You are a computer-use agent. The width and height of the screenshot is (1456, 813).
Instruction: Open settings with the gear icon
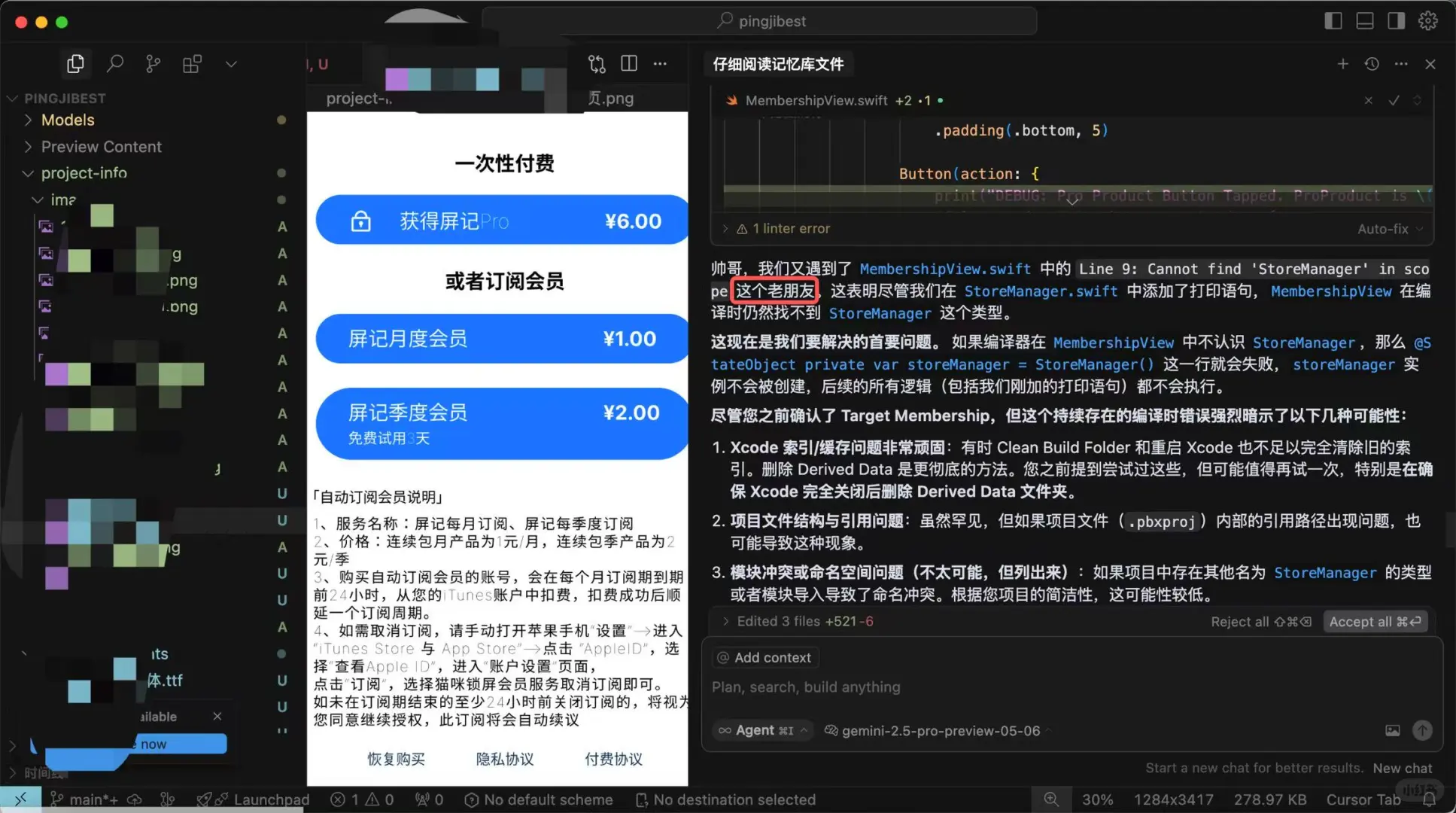pyautogui.click(x=1427, y=20)
